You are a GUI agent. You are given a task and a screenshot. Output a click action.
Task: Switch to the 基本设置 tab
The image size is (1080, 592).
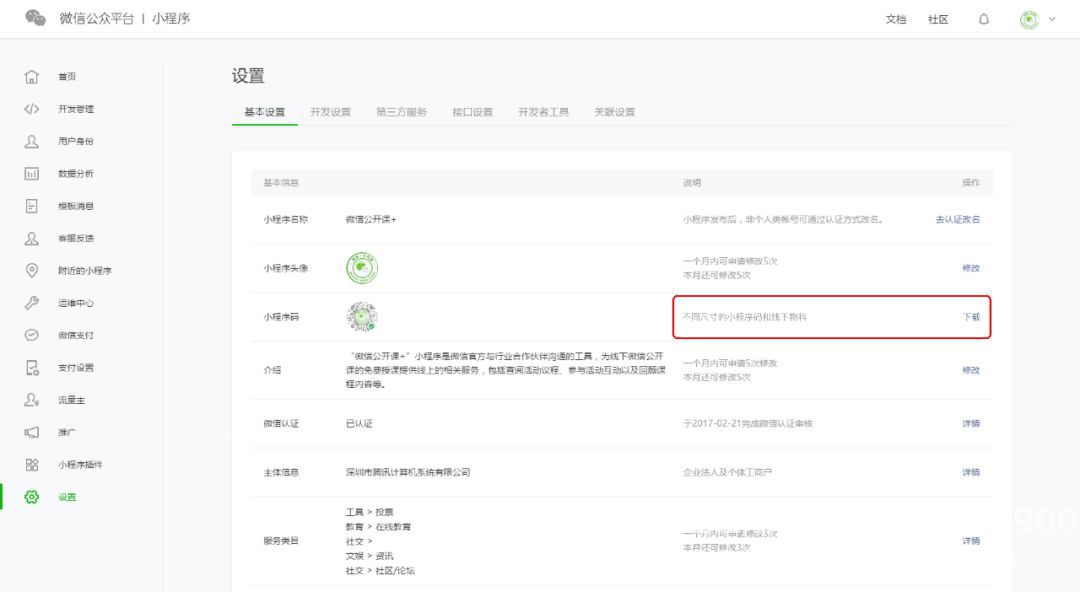point(264,112)
